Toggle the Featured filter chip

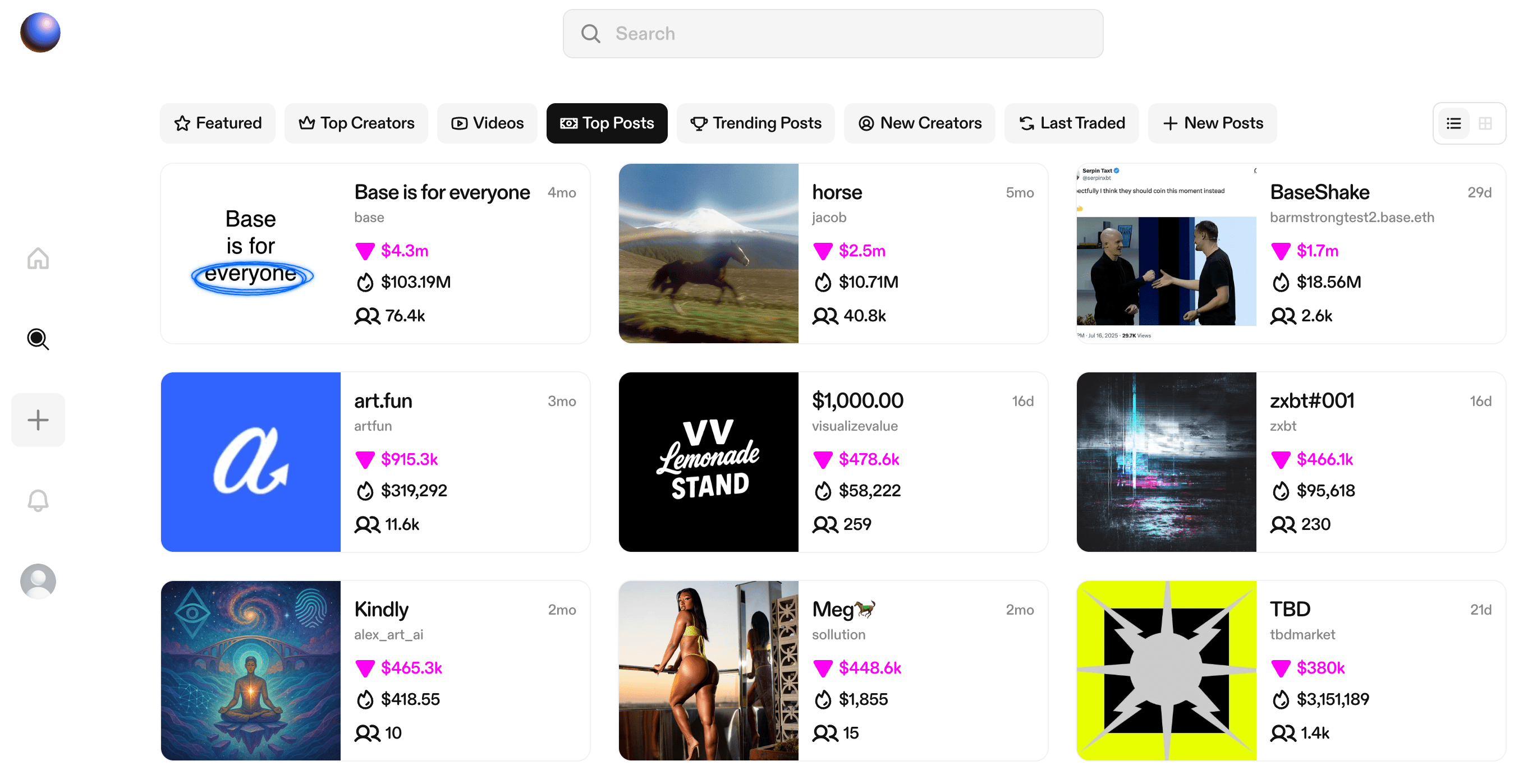click(218, 123)
